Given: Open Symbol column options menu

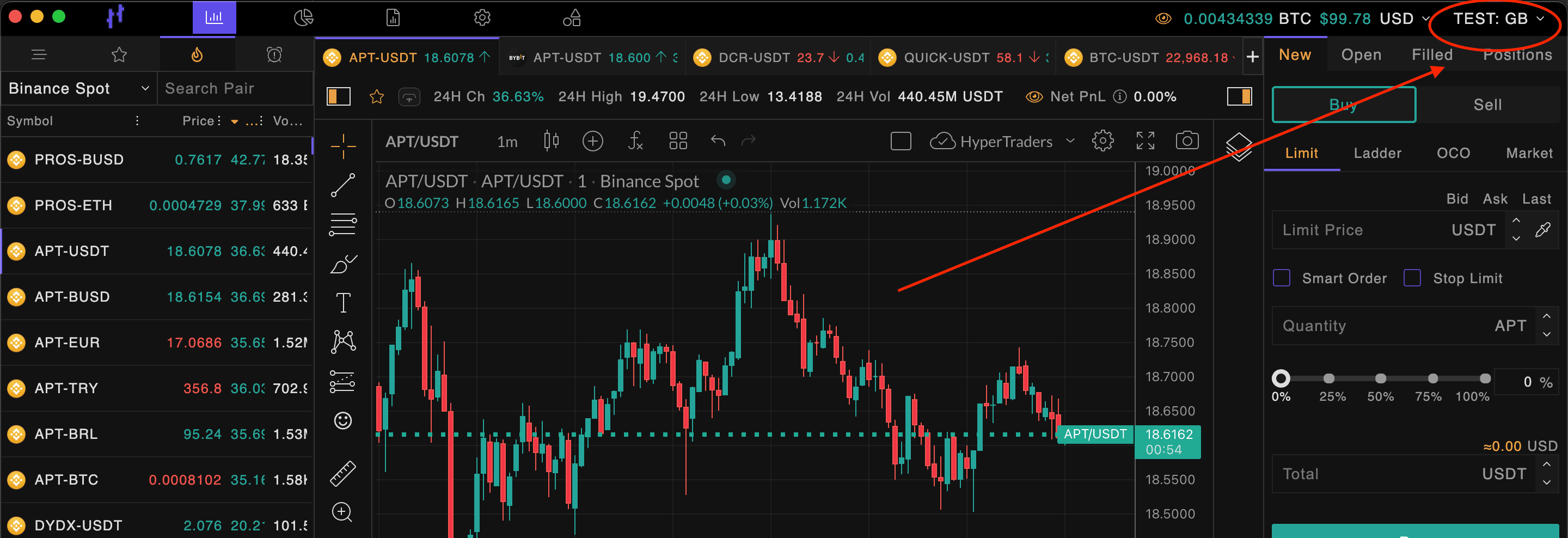Looking at the screenshot, I should pyautogui.click(x=138, y=120).
